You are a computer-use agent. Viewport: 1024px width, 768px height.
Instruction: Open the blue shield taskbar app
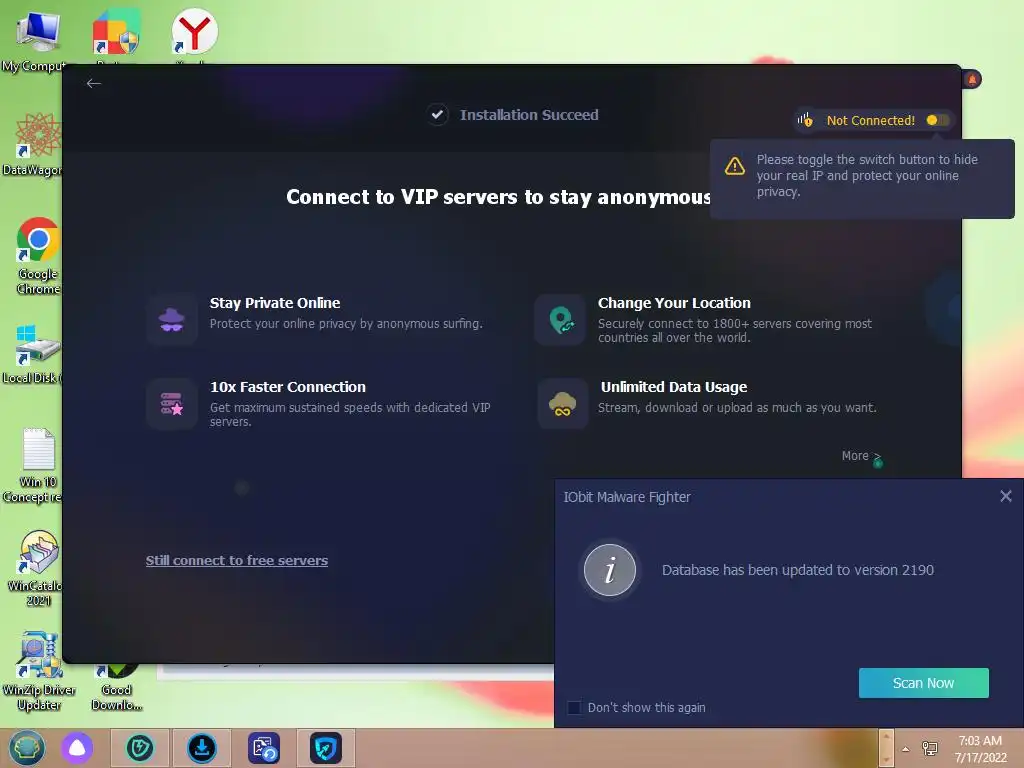pyautogui.click(x=326, y=748)
